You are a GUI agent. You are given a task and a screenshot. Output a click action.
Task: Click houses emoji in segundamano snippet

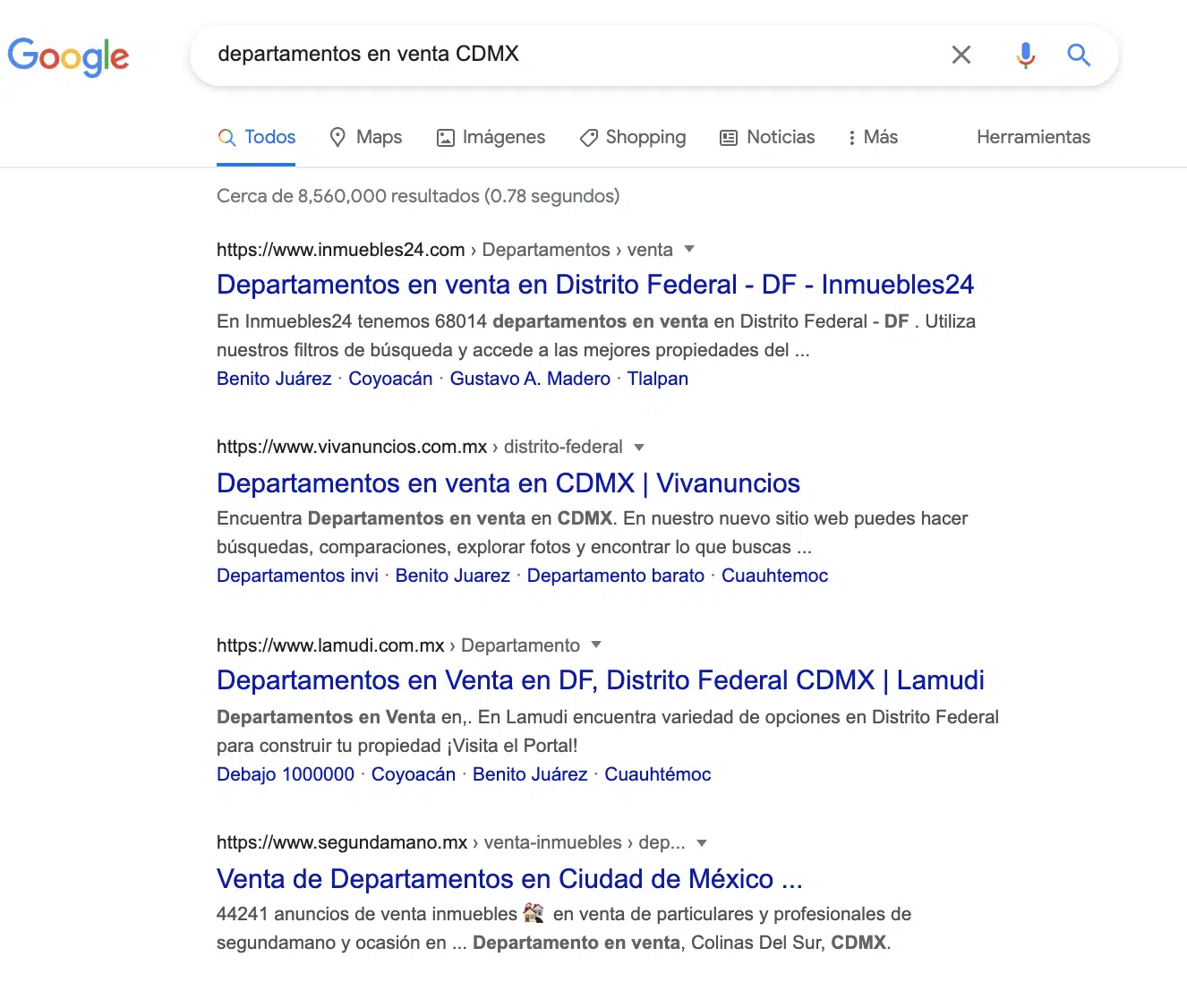pyautogui.click(x=534, y=913)
